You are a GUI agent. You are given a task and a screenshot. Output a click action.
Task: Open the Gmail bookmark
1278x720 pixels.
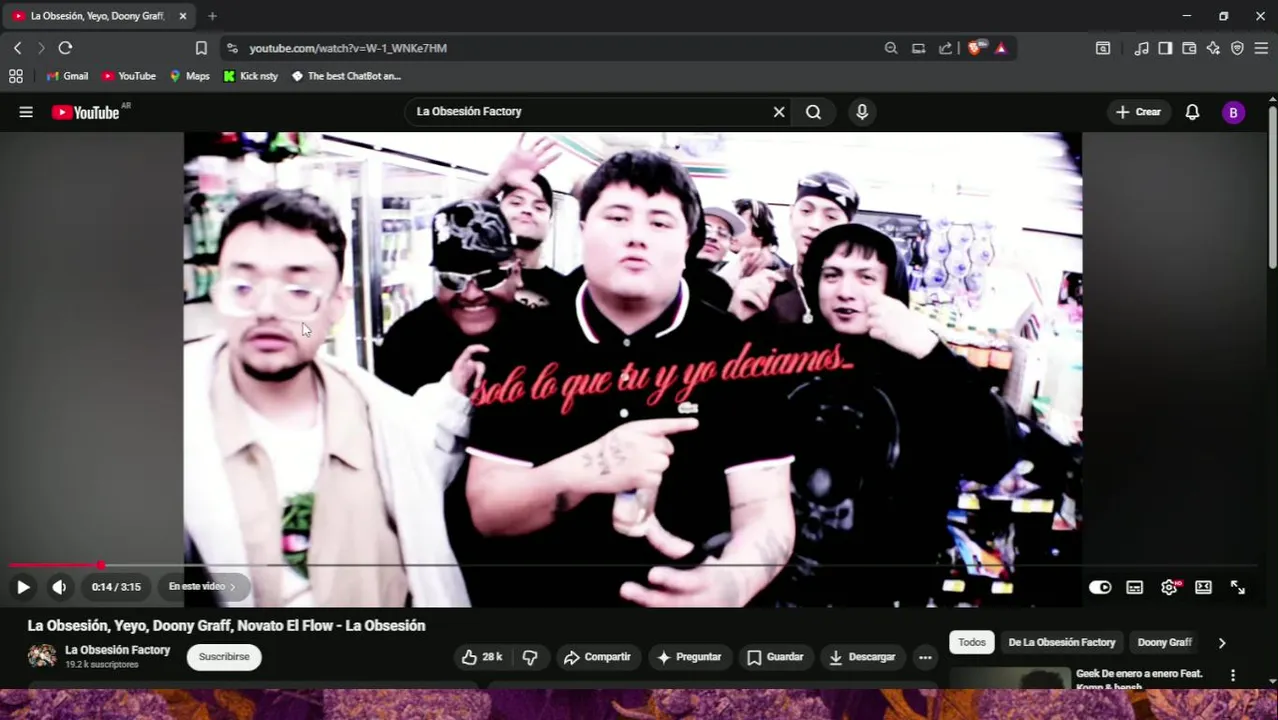click(x=67, y=76)
